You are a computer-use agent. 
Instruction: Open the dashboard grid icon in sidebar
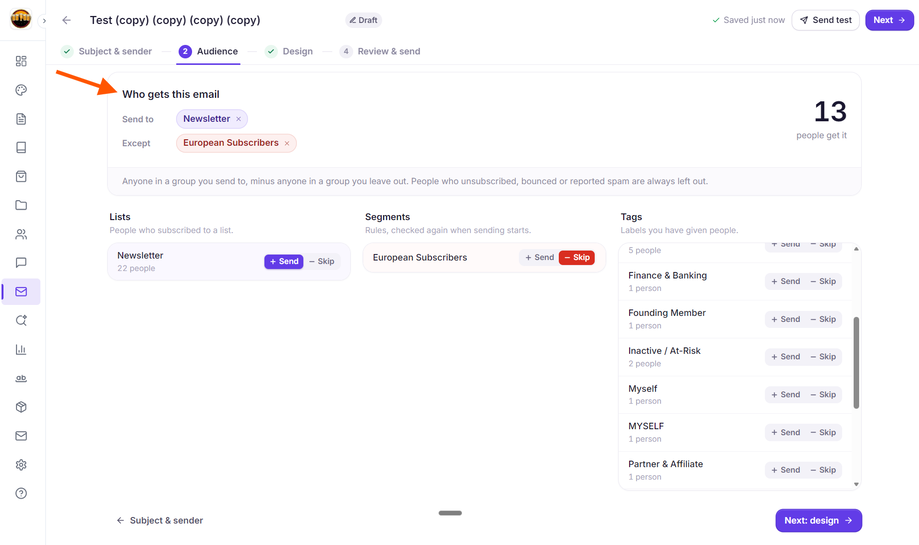tap(21, 61)
